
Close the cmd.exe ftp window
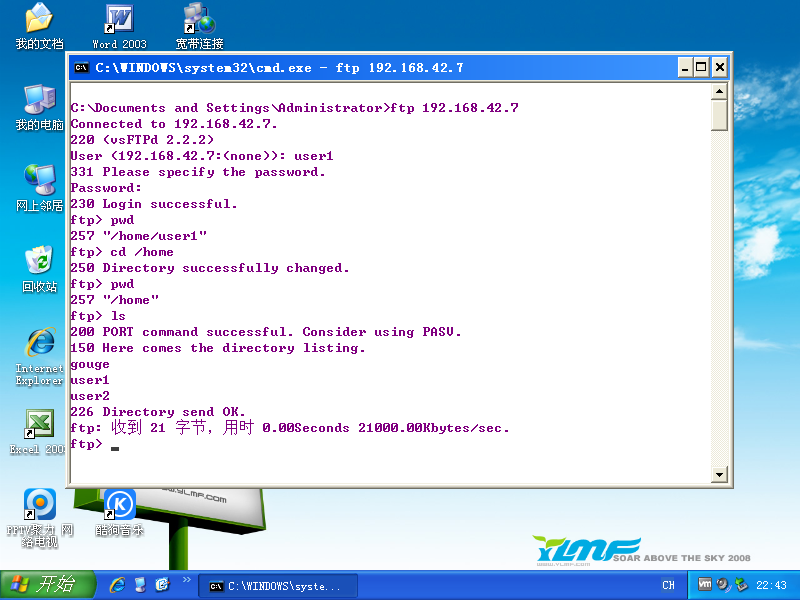tap(719, 67)
